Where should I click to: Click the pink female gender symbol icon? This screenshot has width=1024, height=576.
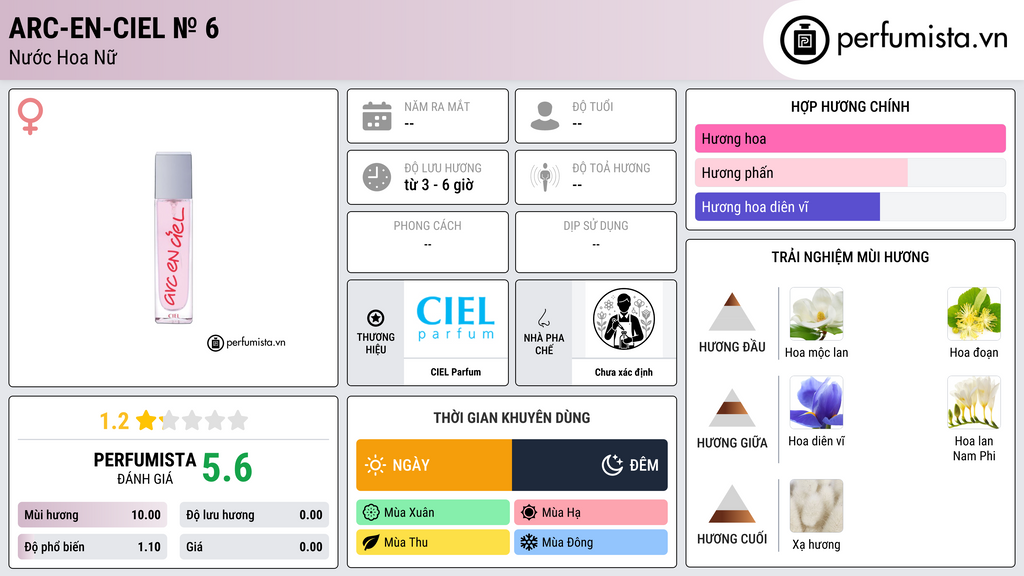tap(30, 116)
